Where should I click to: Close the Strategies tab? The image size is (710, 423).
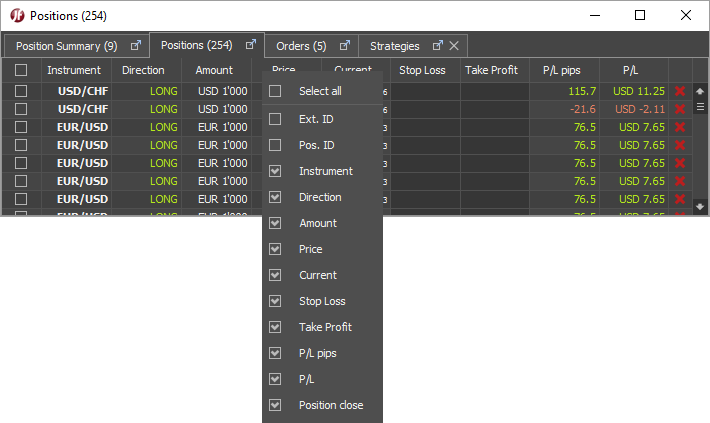(x=454, y=46)
